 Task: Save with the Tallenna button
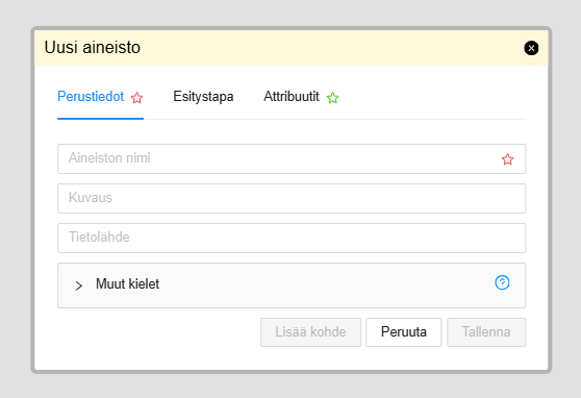pos(486,332)
